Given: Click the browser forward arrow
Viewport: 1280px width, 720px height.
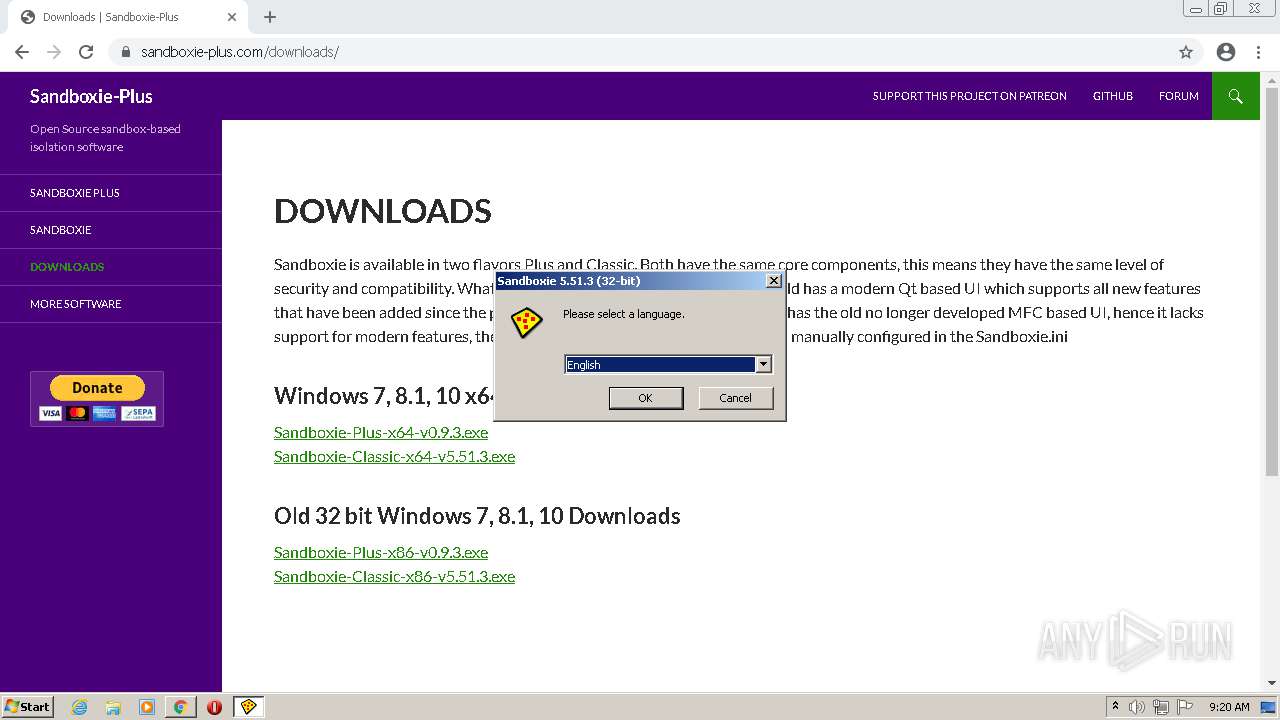Looking at the screenshot, I should pyautogui.click(x=54, y=52).
